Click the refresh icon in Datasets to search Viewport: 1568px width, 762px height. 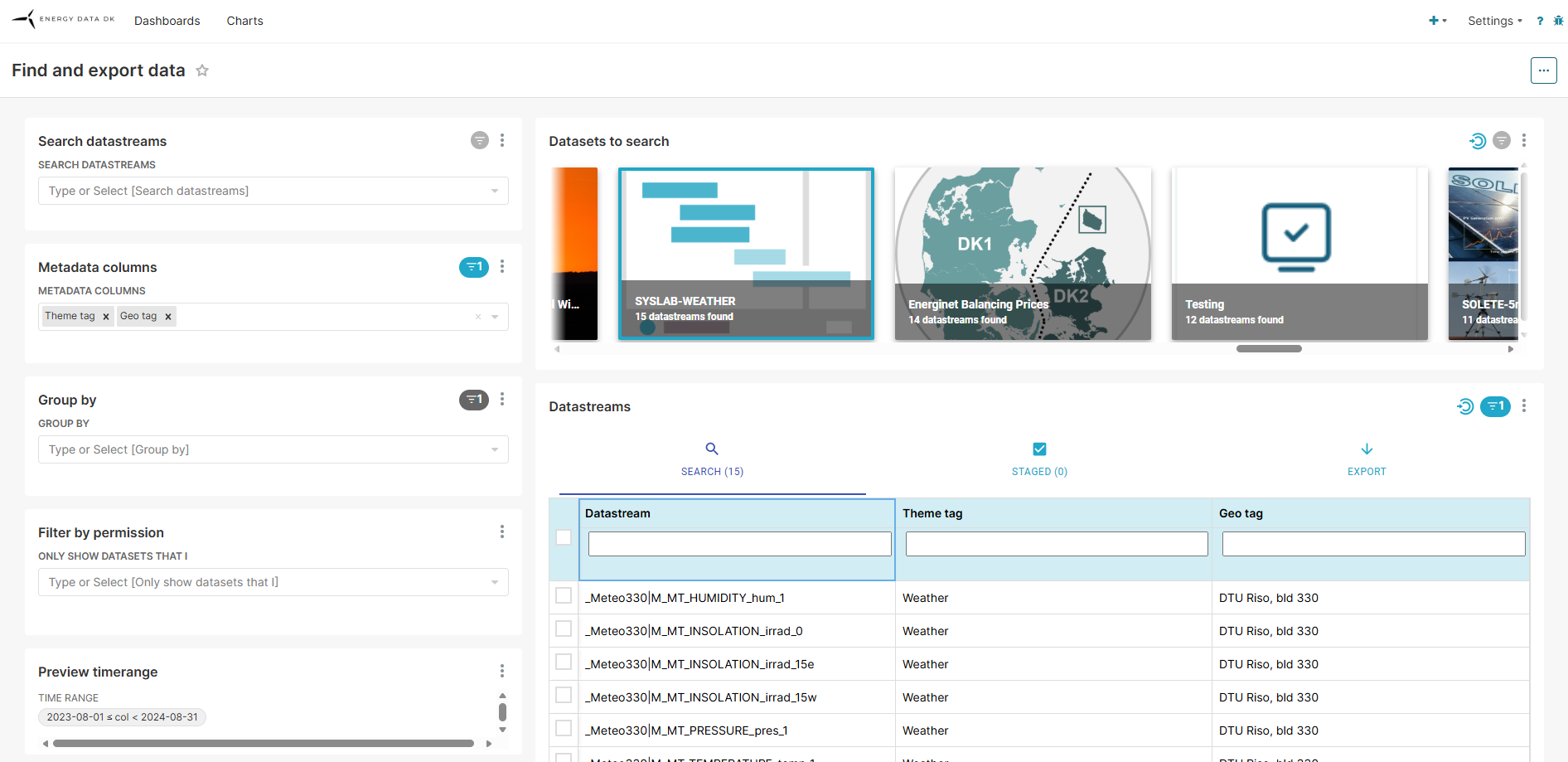tap(1477, 141)
